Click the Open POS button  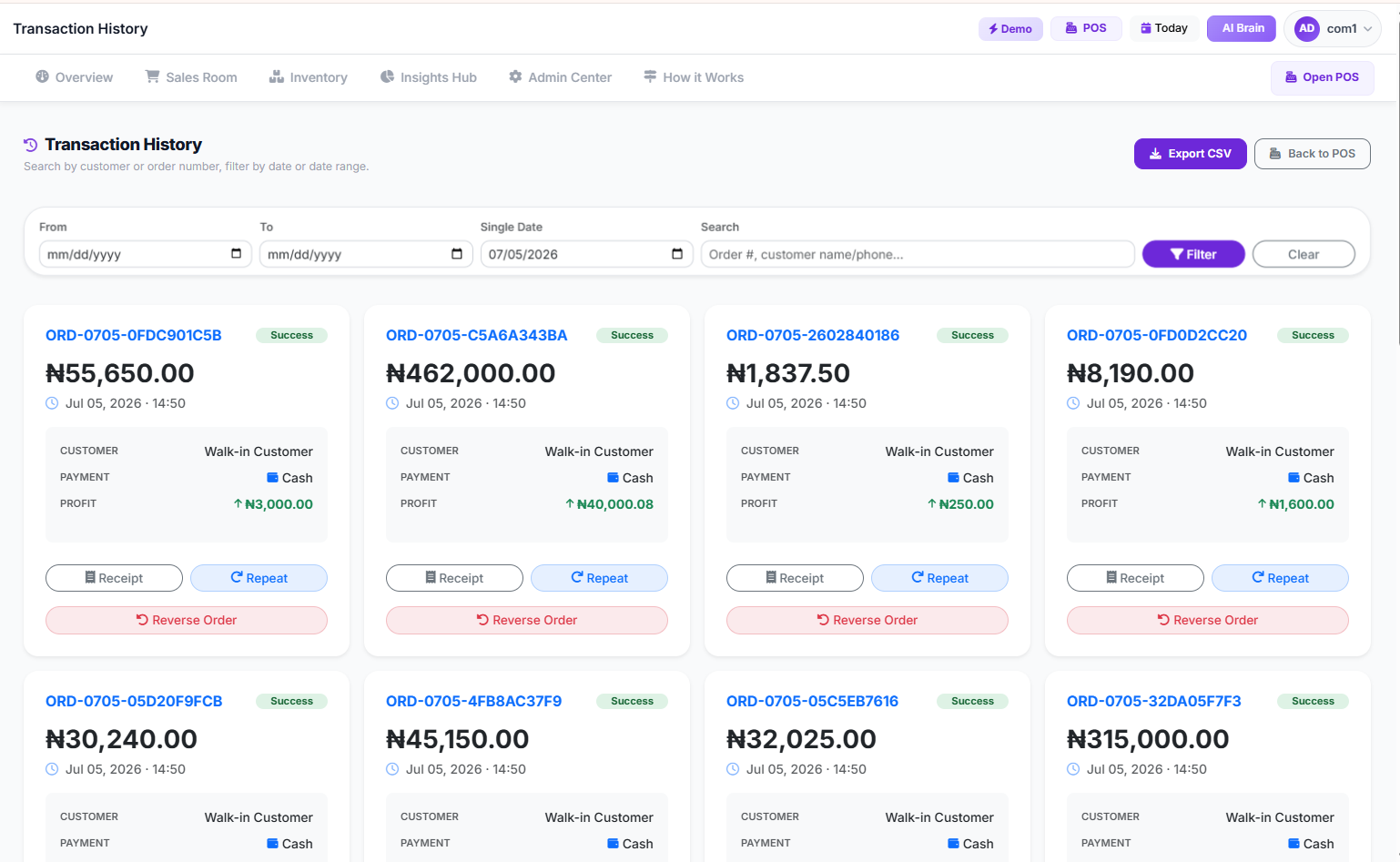click(x=1322, y=77)
